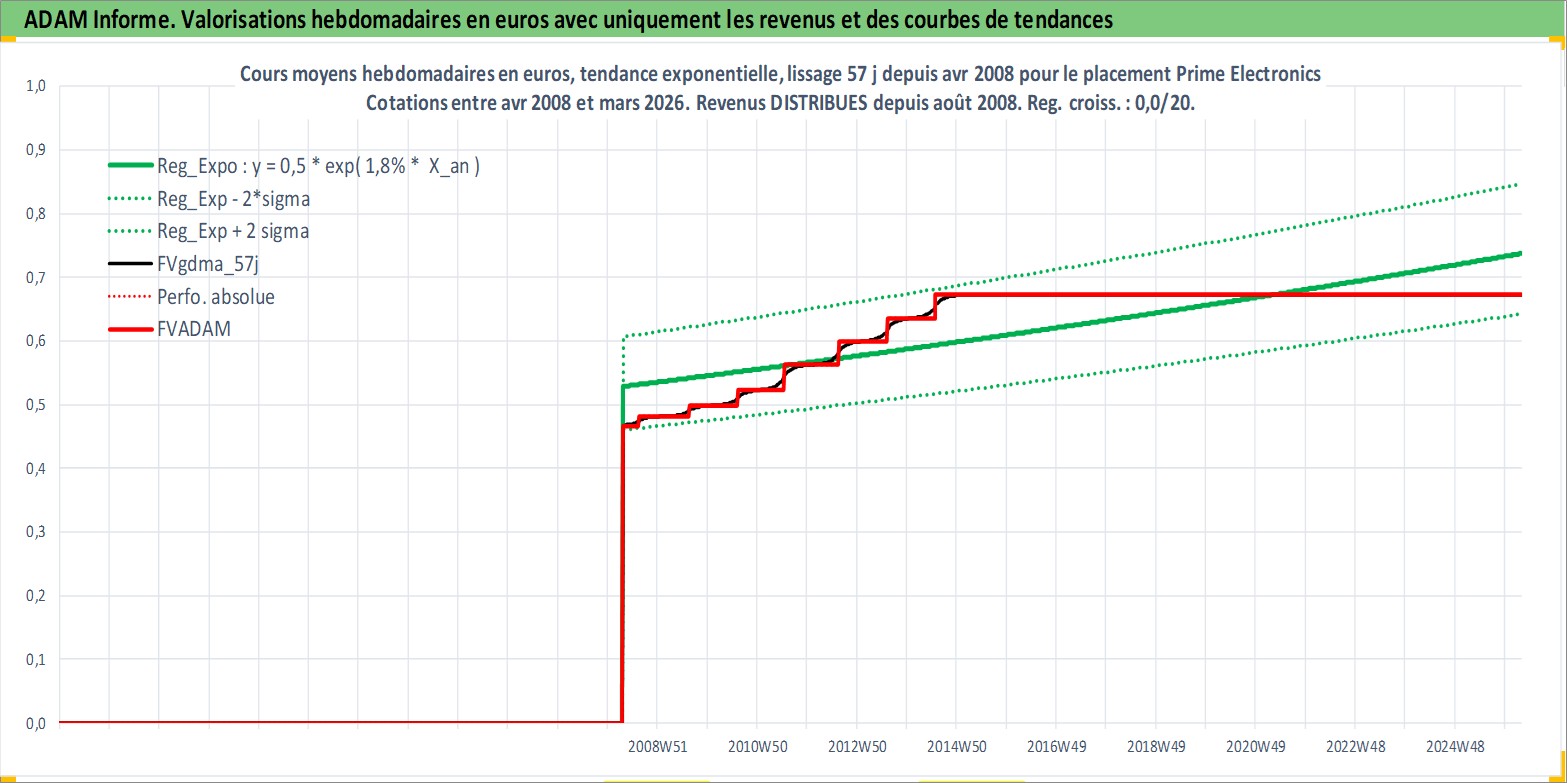1567x783 pixels.
Task: Click x-axis label '2012W50'
Action: [x=857, y=746]
